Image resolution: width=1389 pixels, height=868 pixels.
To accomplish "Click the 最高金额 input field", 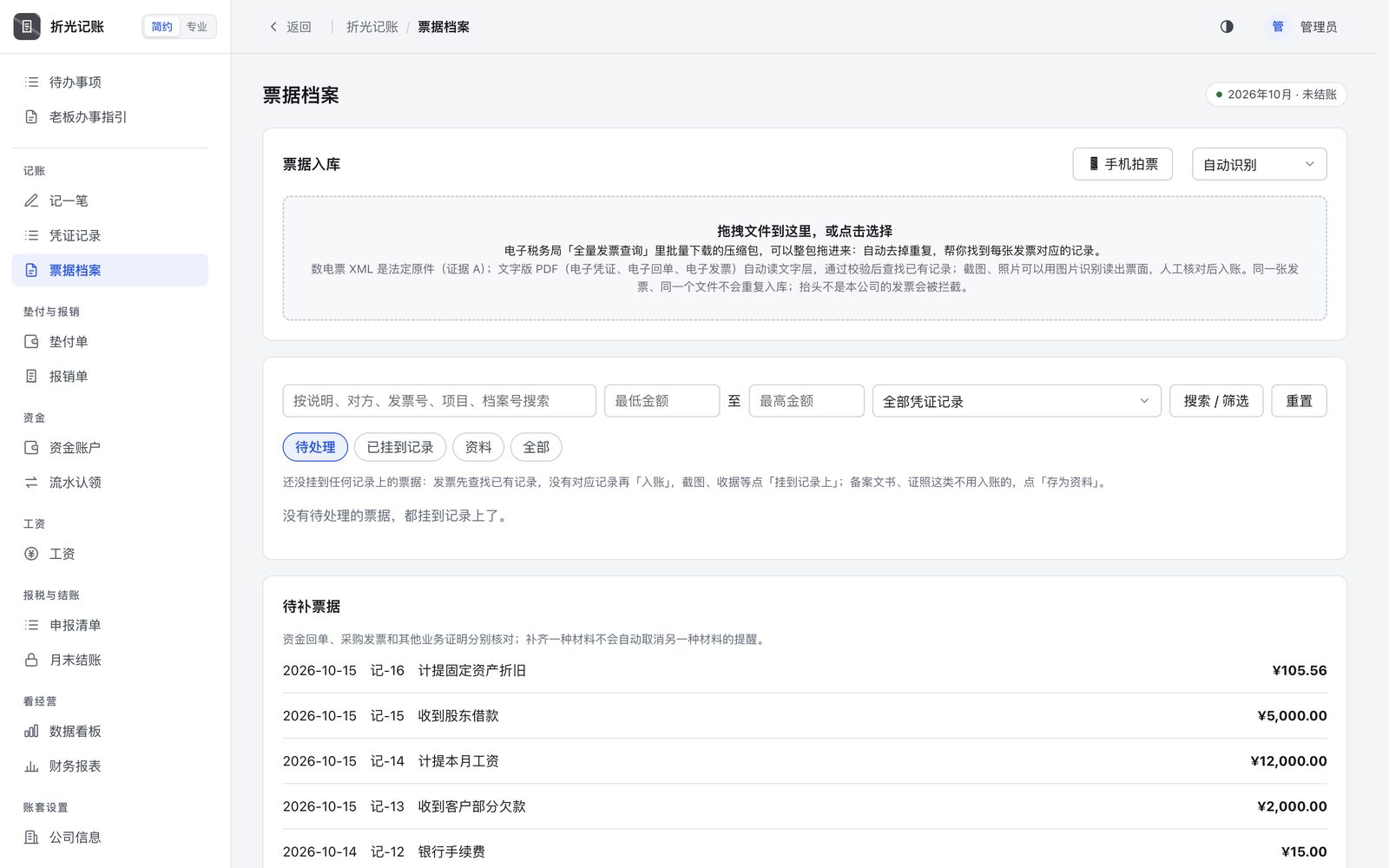I will 806,401.
